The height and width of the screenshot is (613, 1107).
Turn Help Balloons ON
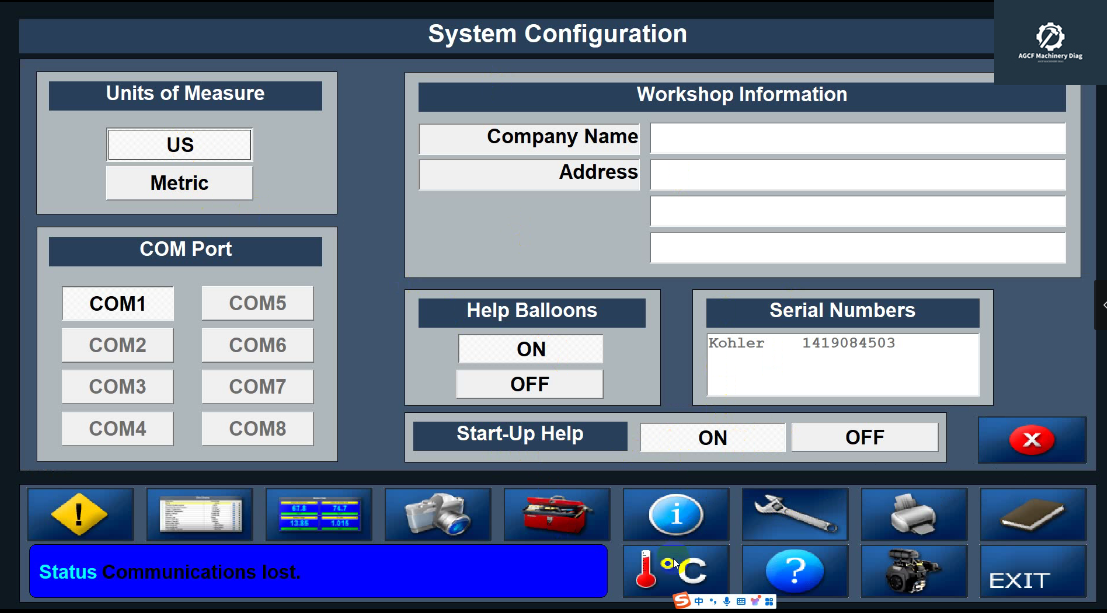pos(530,348)
